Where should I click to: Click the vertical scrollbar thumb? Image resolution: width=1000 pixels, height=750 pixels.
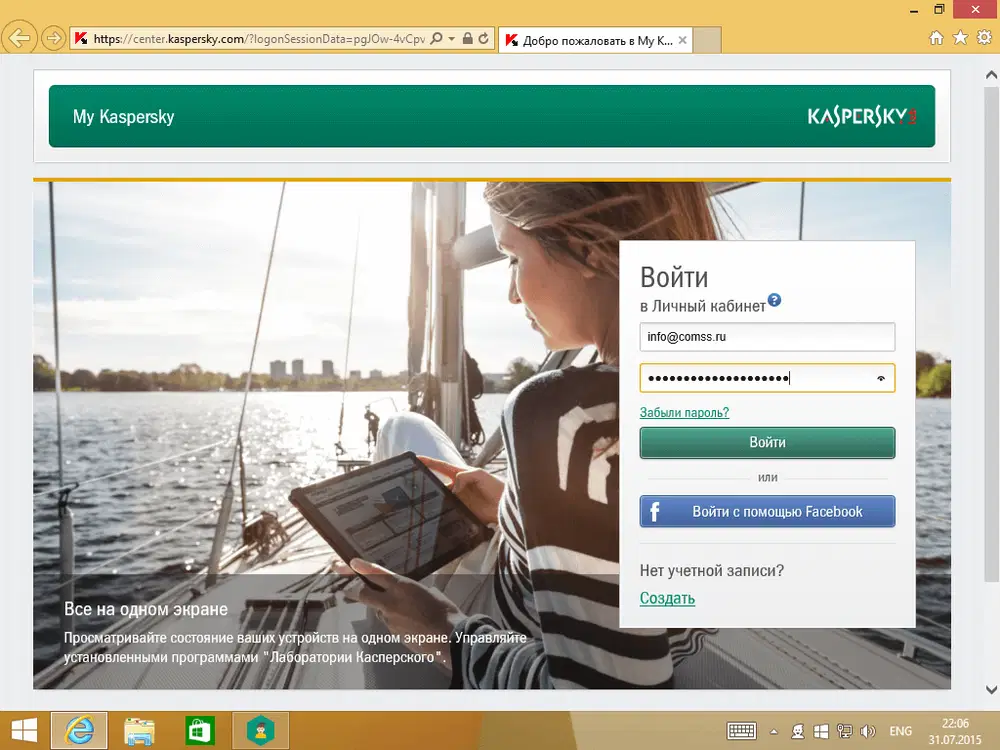click(991, 334)
